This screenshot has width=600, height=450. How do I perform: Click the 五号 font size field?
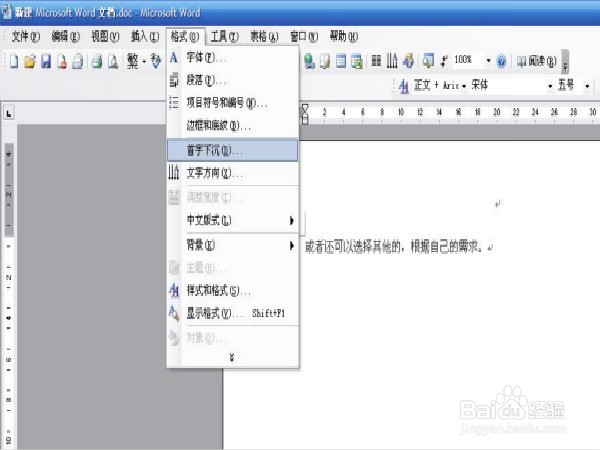point(569,85)
